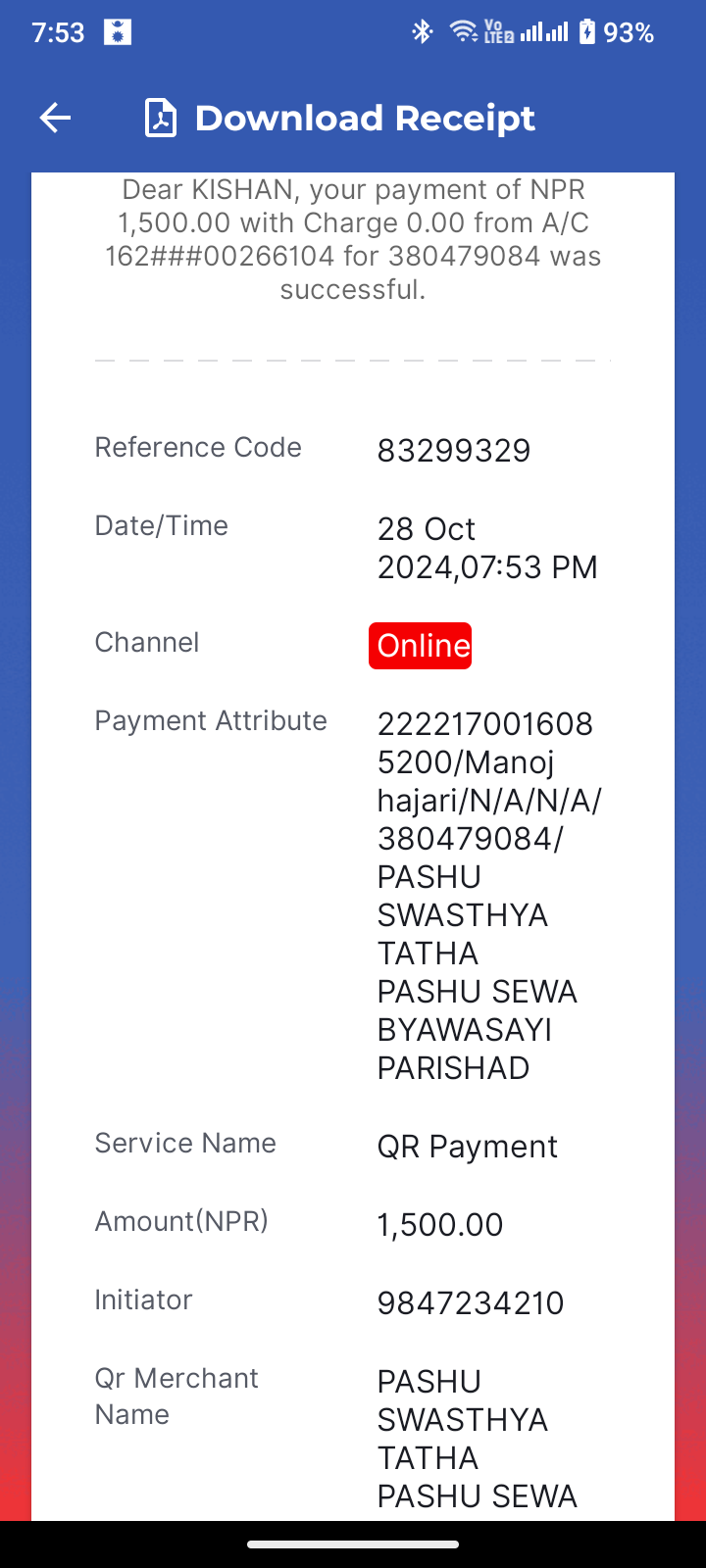Tap the back arrow icon
The width and height of the screenshot is (706, 1568).
pos(56,119)
